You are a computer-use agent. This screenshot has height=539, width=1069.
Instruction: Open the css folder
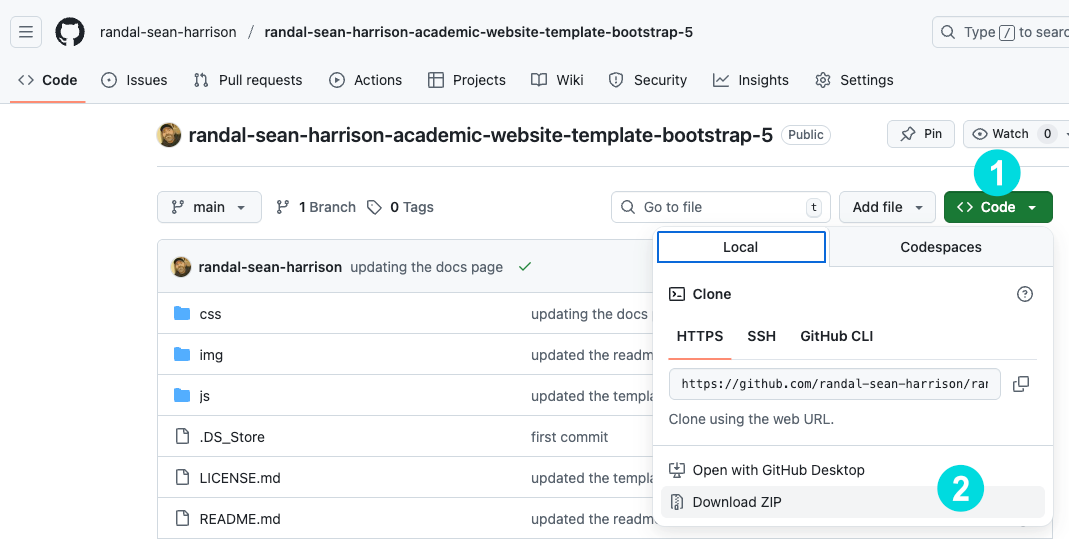point(210,314)
